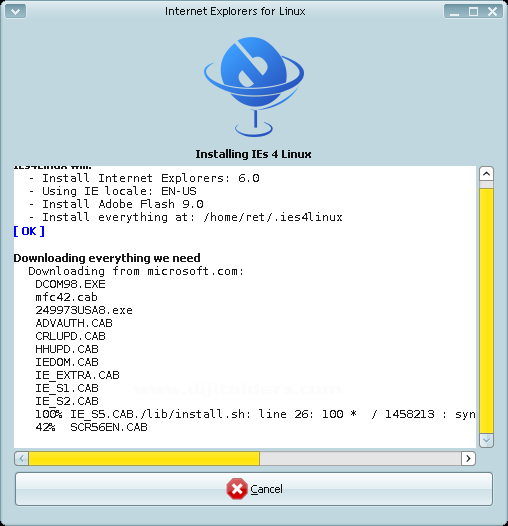Select the IE_EXTRA.CAB line

[77, 375]
